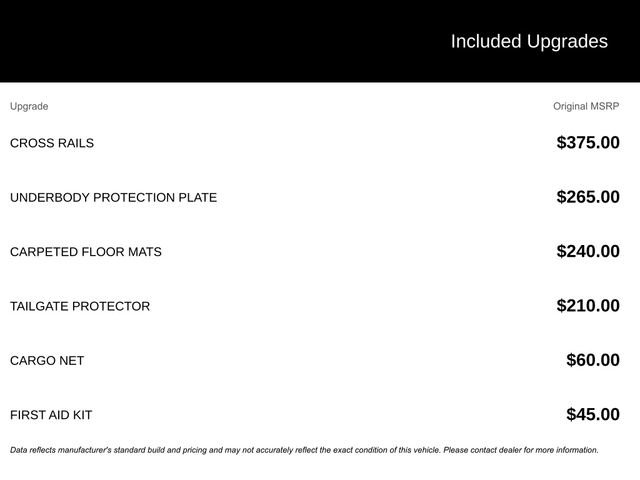Click the CROSS RAILS upgrade name

pos(52,143)
